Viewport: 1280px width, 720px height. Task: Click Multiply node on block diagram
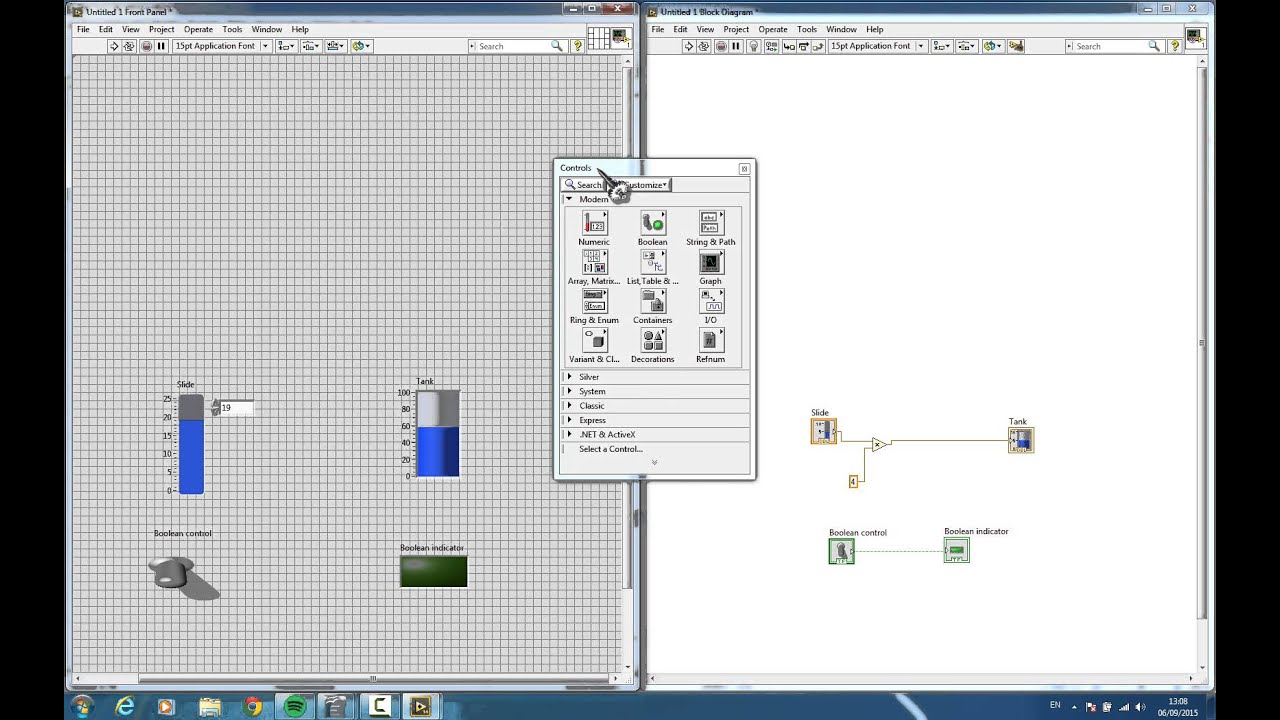click(x=878, y=444)
